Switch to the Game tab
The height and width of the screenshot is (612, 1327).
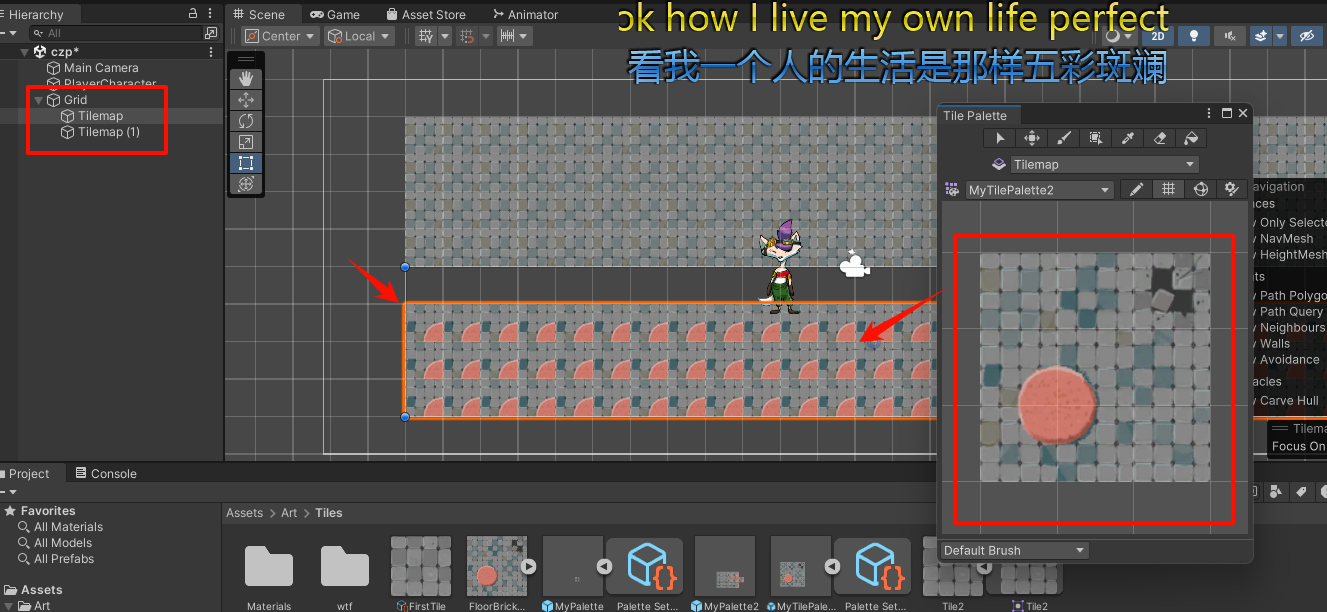(335, 14)
